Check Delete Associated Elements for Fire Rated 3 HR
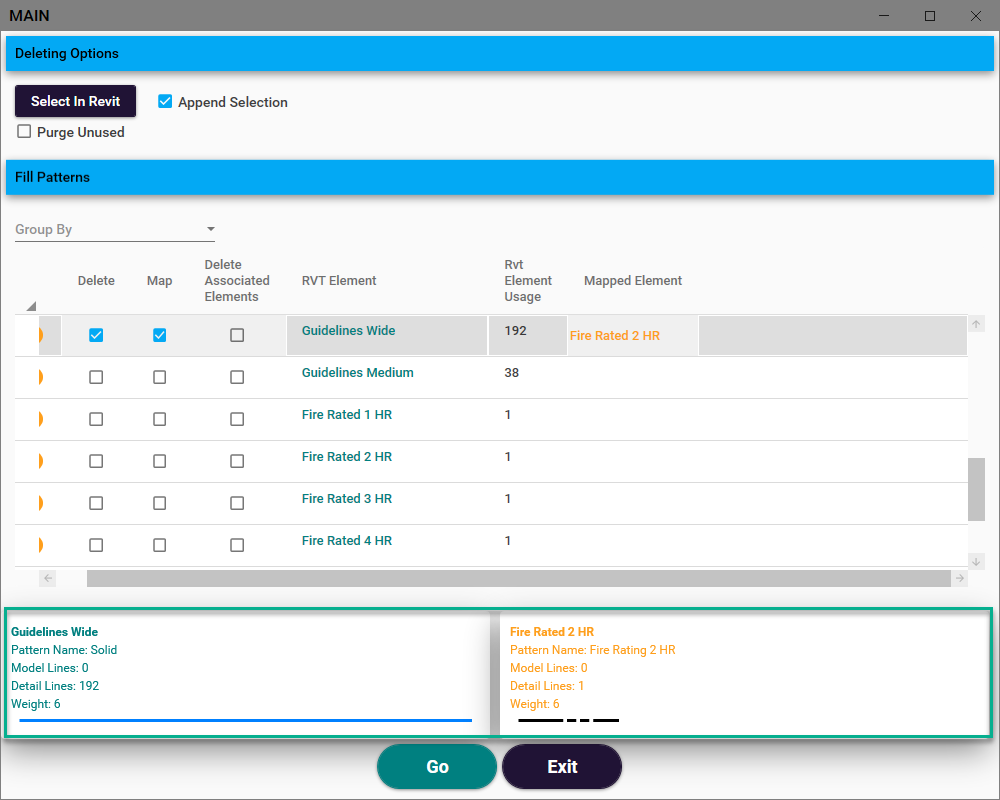The width and height of the screenshot is (1000, 800). pos(237,503)
